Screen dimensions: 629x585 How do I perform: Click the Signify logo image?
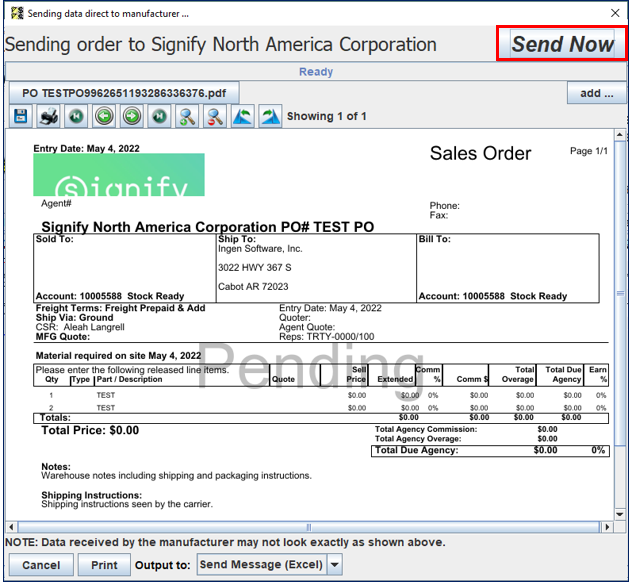coord(119,175)
